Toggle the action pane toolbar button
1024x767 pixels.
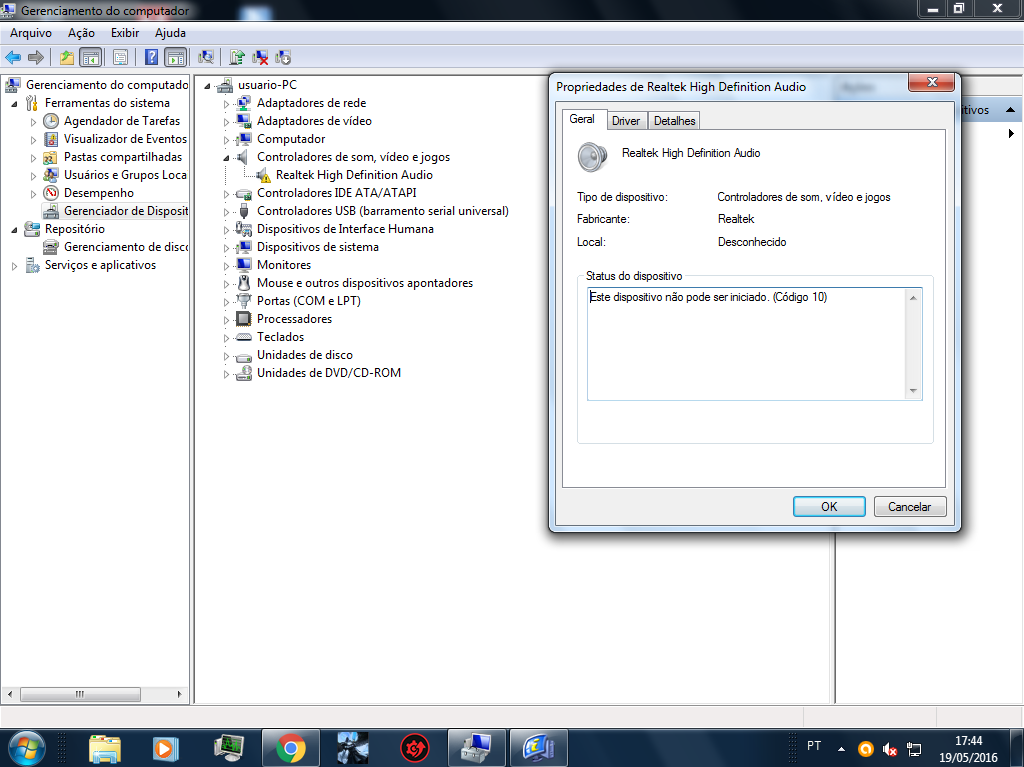point(176,57)
